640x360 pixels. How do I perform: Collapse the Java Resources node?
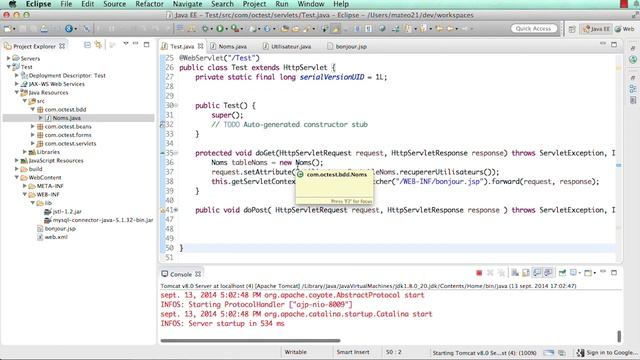coord(17,92)
